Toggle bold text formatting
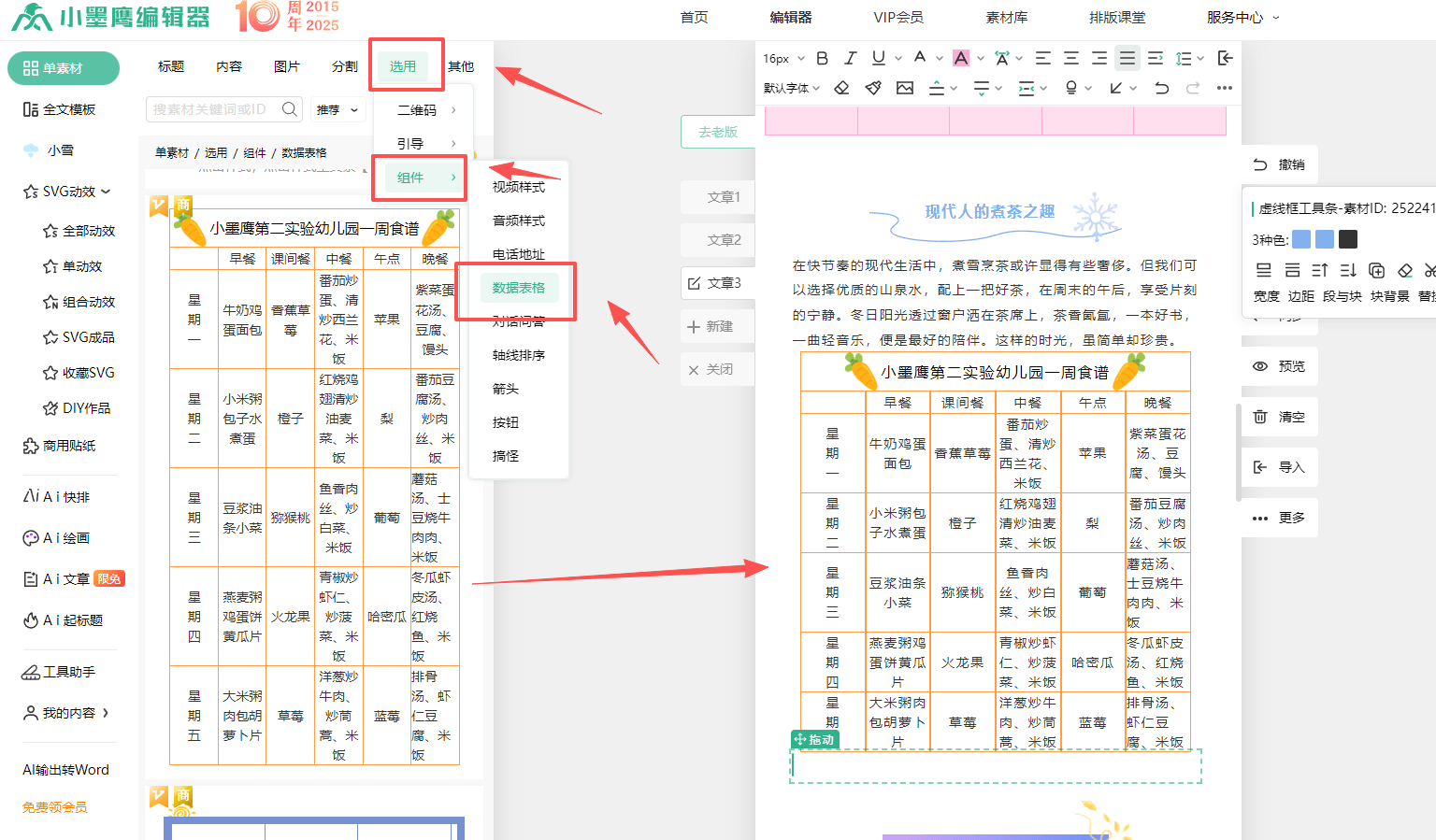The width and height of the screenshot is (1436, 840). [822, 58]
